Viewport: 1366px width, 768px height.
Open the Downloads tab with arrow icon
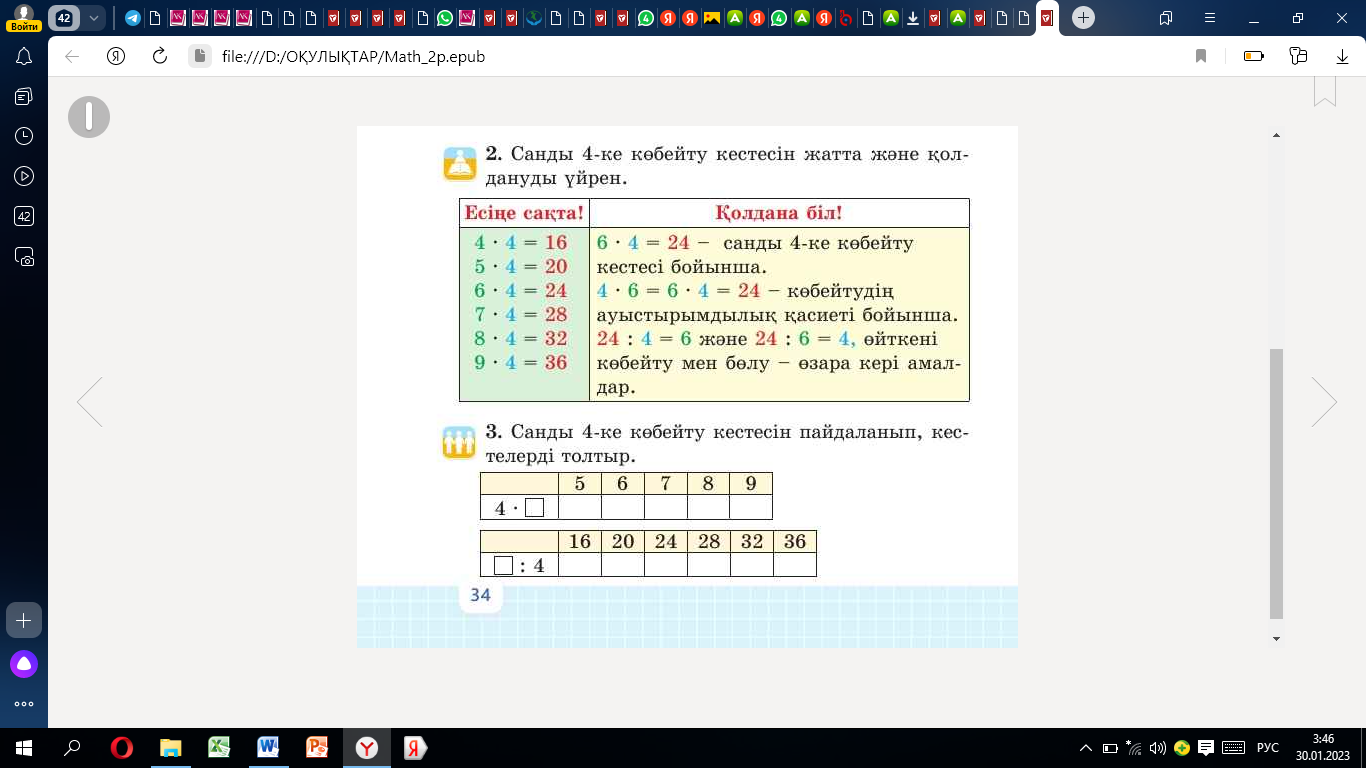(x=912, y=18)
